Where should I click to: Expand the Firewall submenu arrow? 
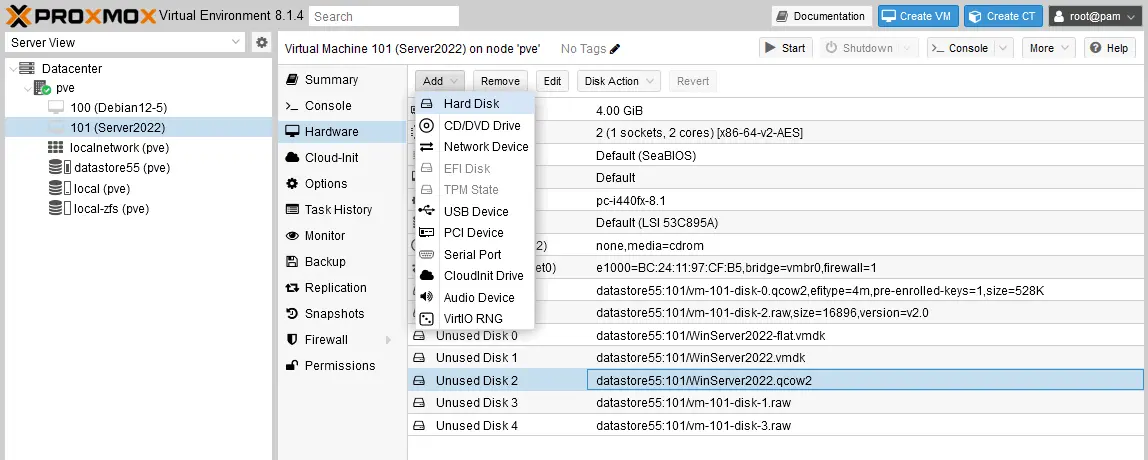[389, 340]
